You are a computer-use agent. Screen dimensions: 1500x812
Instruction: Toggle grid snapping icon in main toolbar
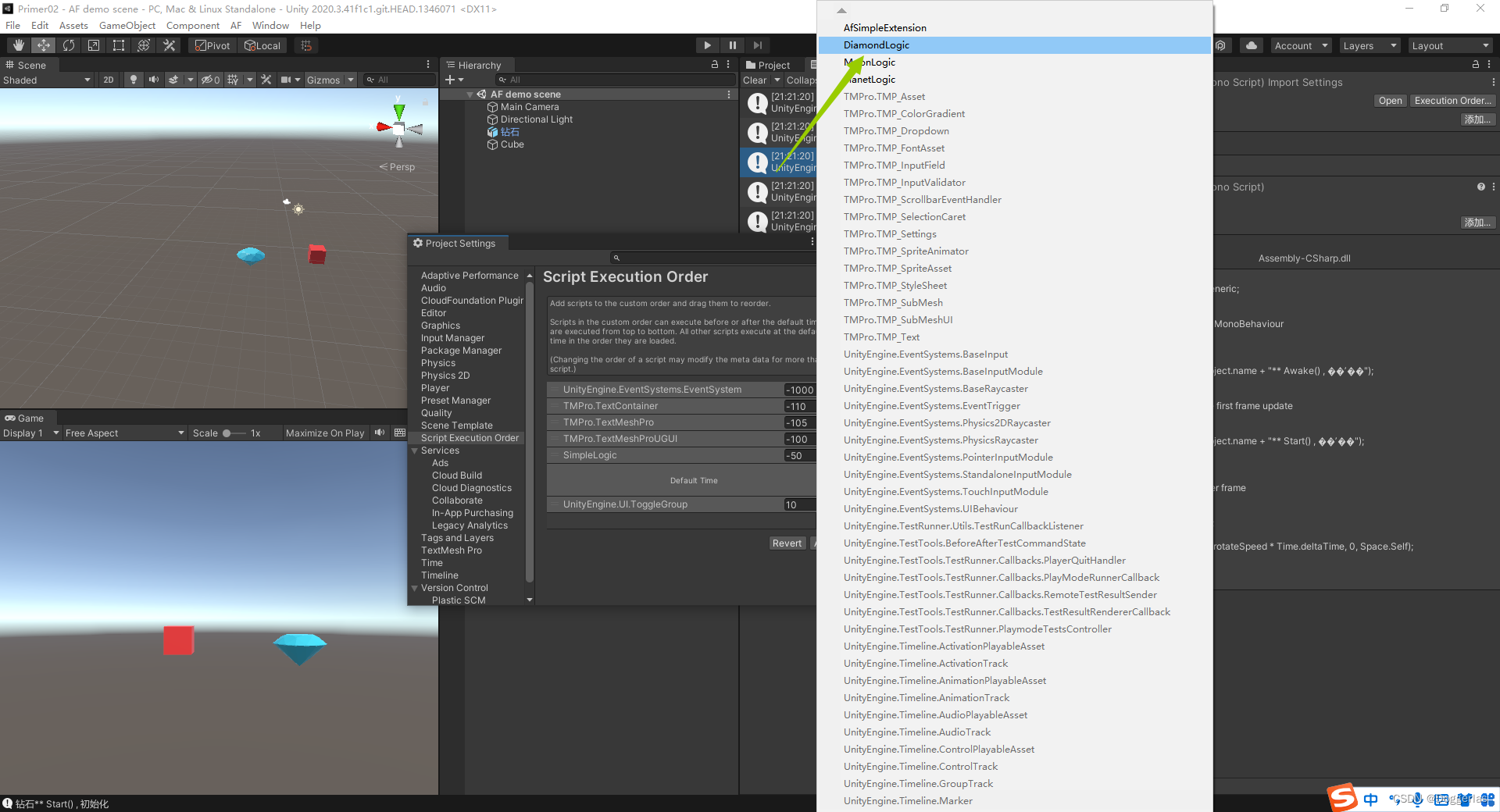coord(306,45)
